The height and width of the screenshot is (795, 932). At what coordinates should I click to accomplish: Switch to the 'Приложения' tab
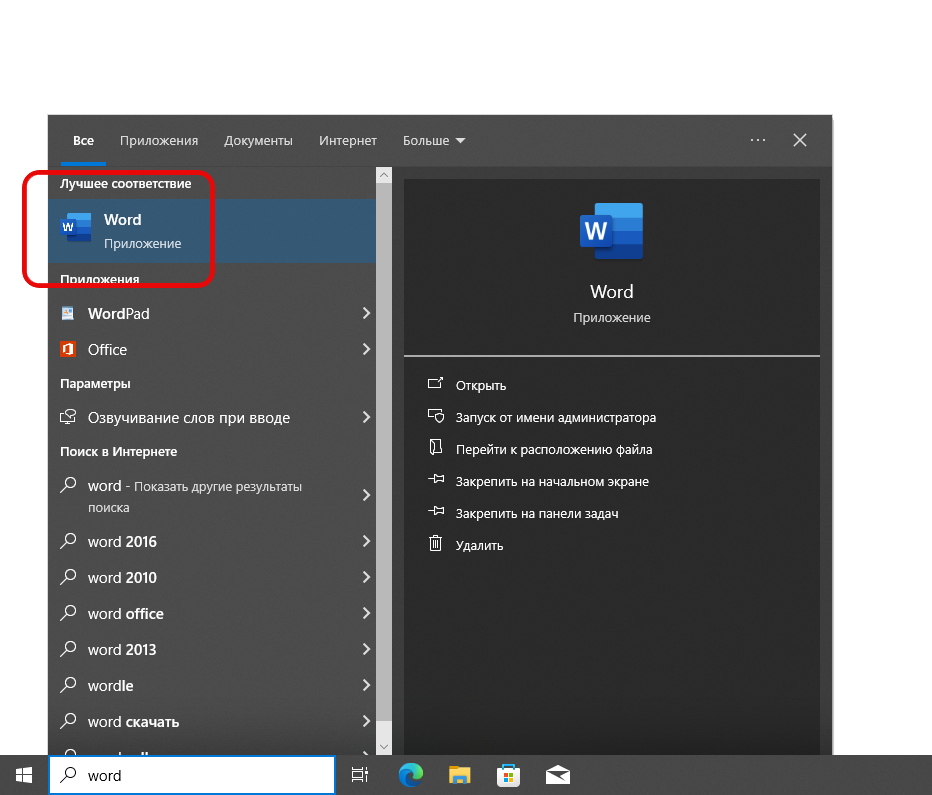pos(159,141)
